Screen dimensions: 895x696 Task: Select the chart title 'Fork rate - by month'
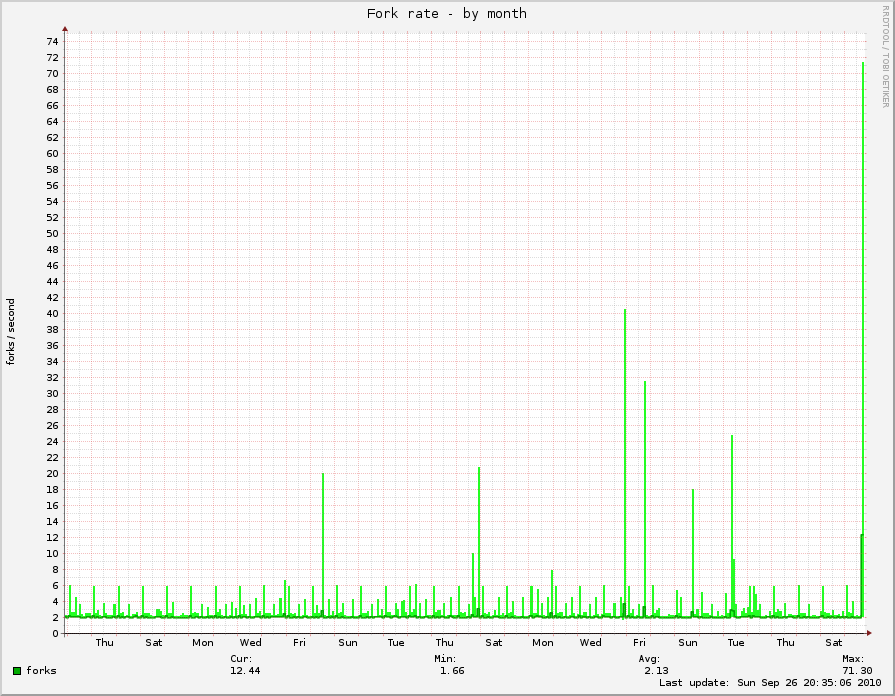446,14
